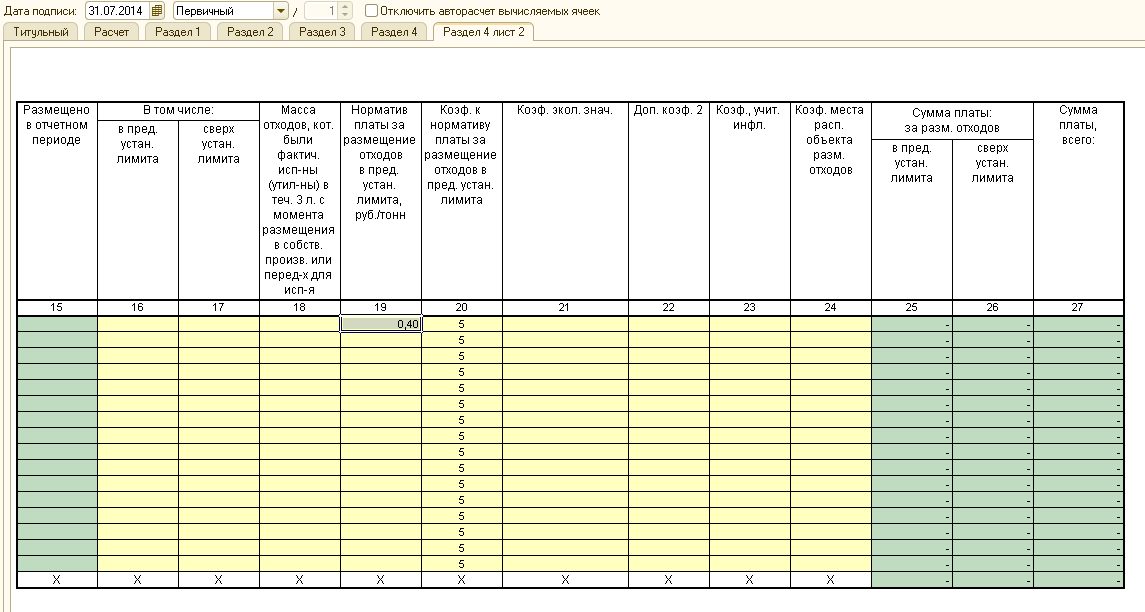Click the bottom total cell in column 27
1145x612 pixels.
(1077, 580)
